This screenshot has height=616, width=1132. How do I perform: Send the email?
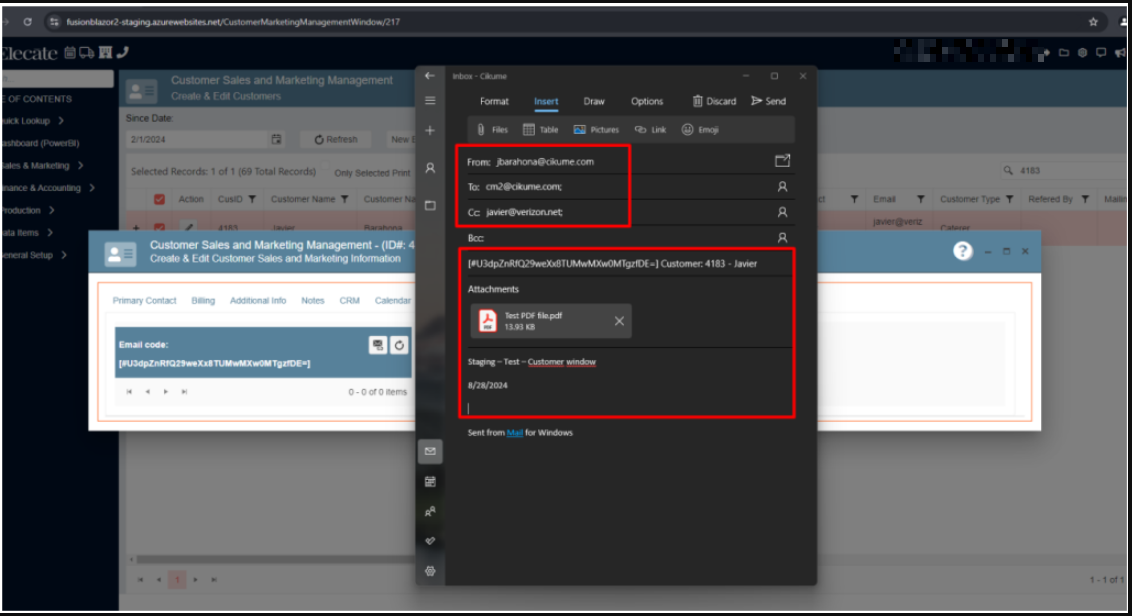point(768,101)
